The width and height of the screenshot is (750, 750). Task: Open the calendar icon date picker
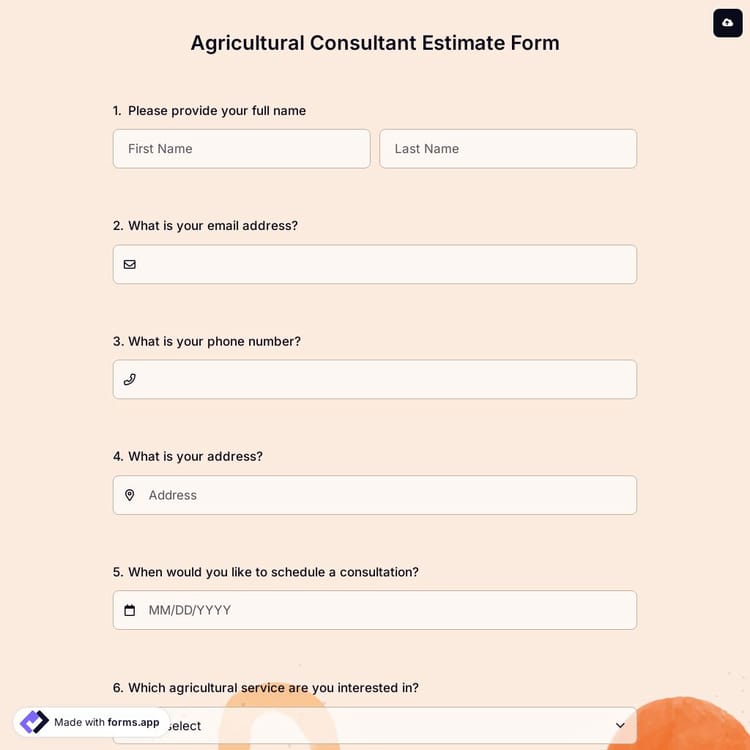130,610
